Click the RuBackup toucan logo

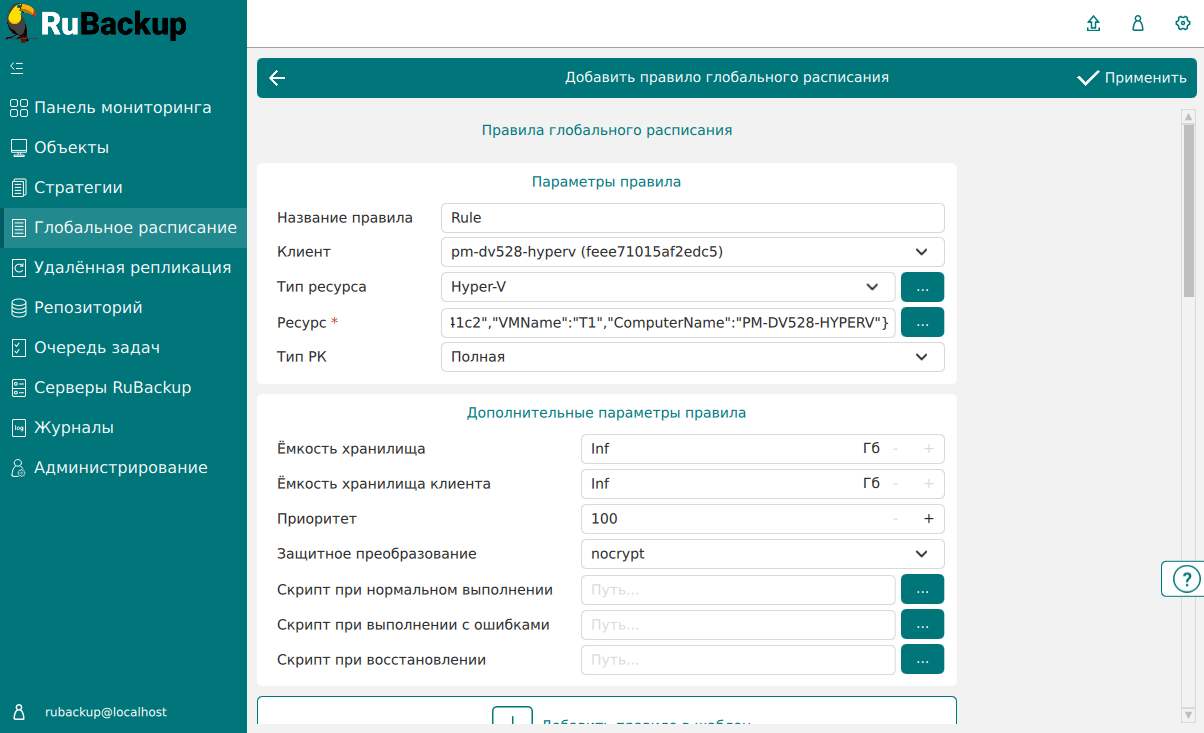click(x=22, y=24)
